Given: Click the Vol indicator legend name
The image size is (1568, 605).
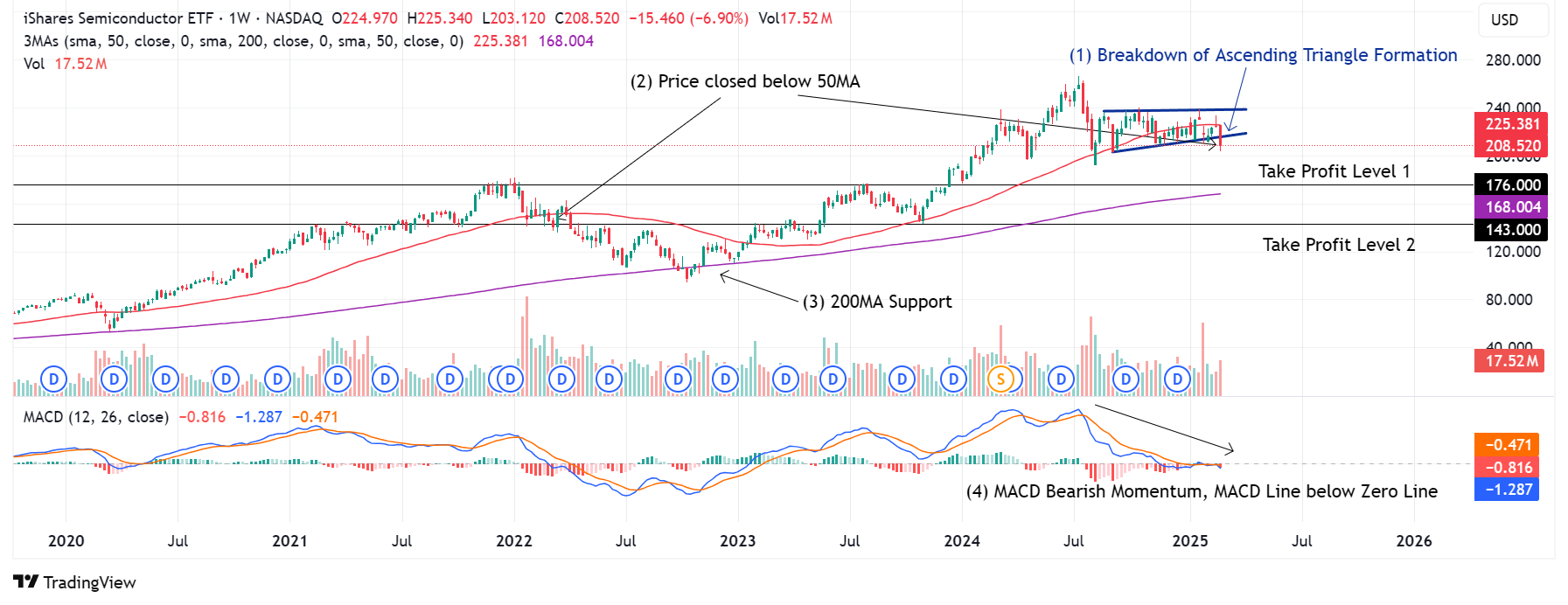Looking at the screenshot, I should pos(34,64).
